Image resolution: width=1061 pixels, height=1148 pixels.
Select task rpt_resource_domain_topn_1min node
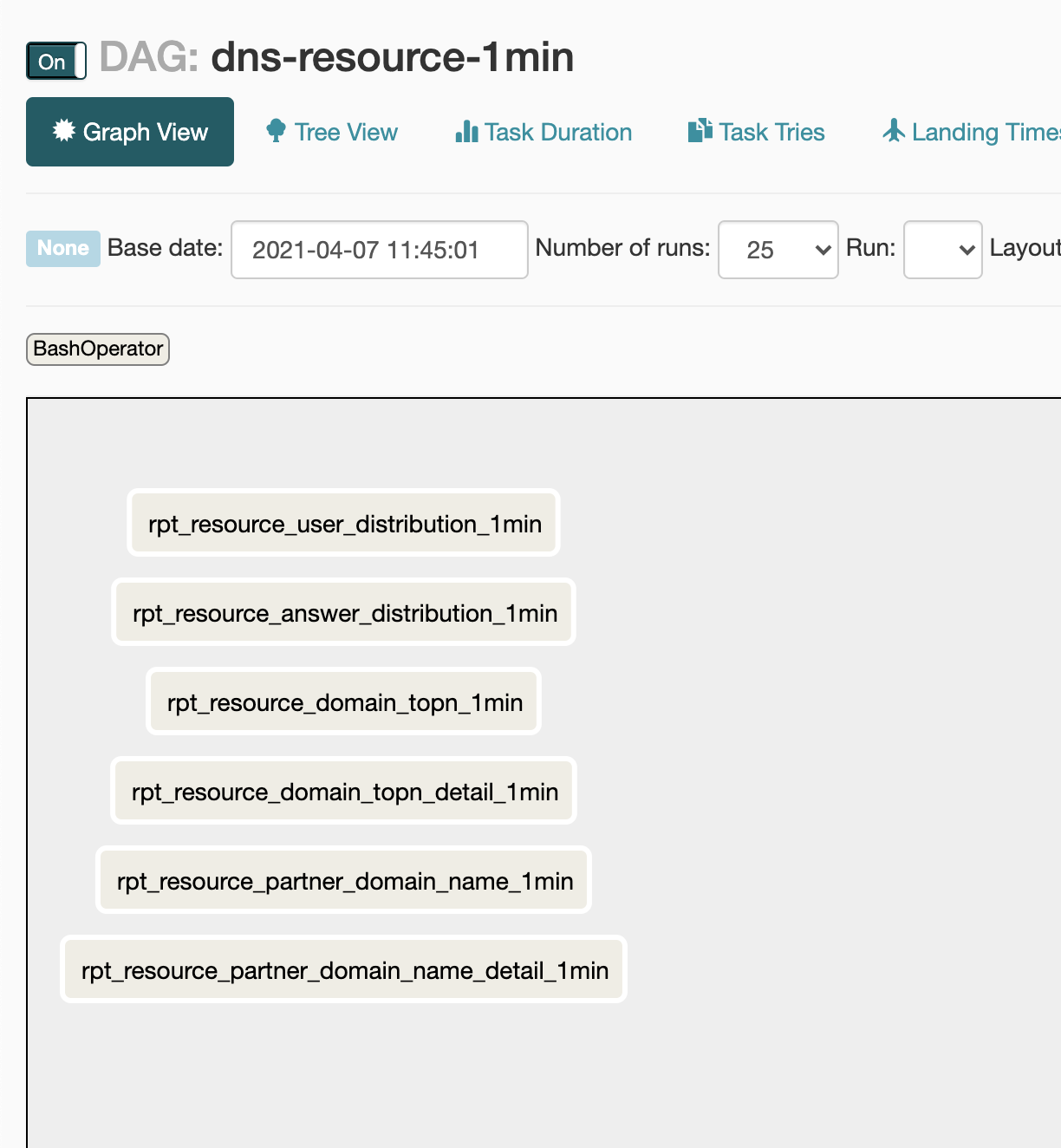click(x=344, y=701)
